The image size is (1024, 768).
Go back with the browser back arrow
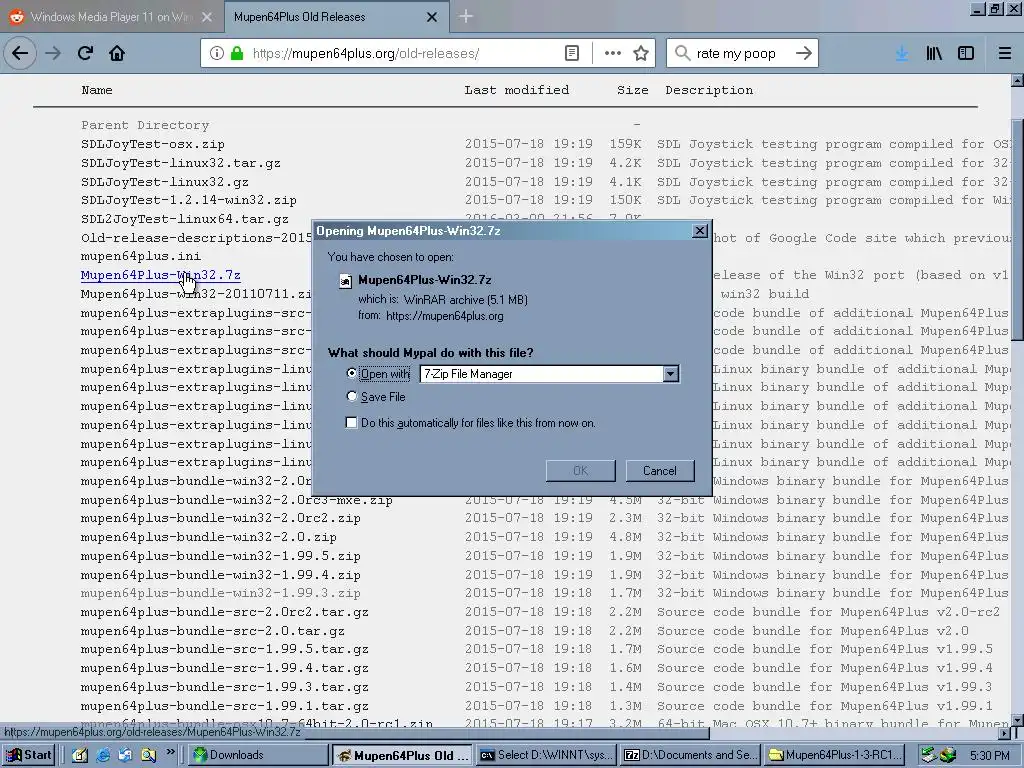[x=20, y=53]
